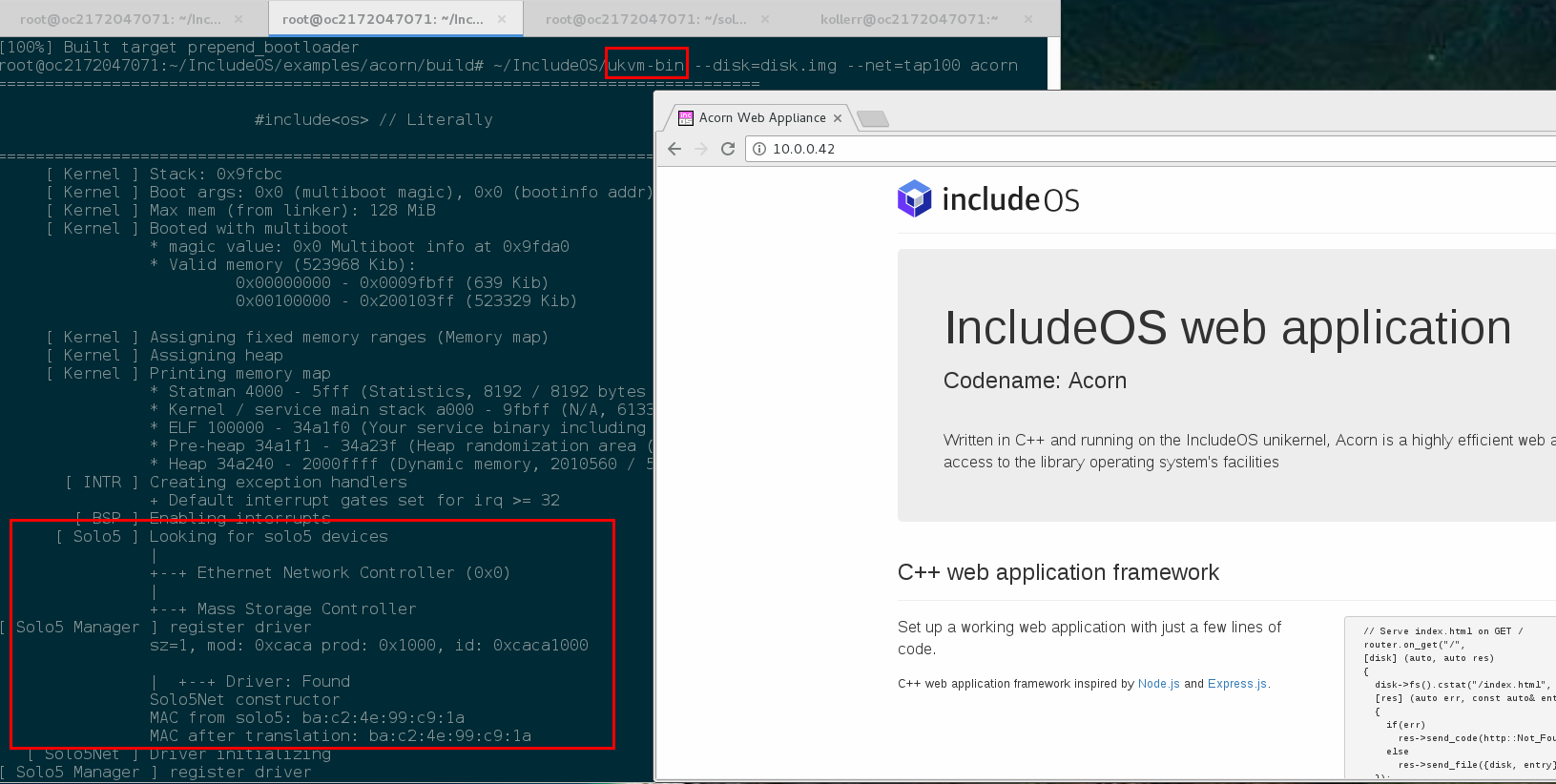Open the Express.js link
The image size is (1556, 784).
[x=1237, y=684]
